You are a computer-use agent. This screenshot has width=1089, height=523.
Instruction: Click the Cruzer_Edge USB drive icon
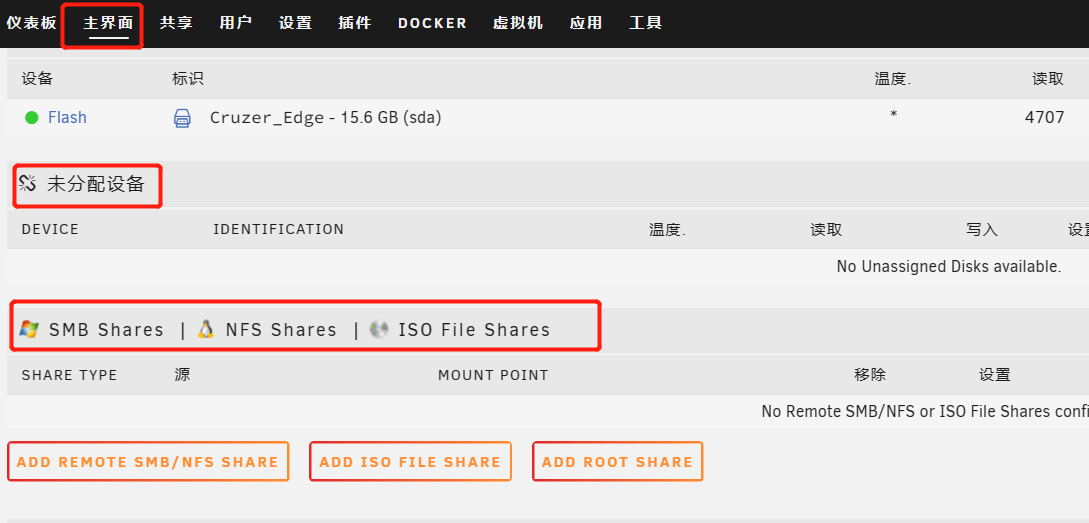[182, 118]
